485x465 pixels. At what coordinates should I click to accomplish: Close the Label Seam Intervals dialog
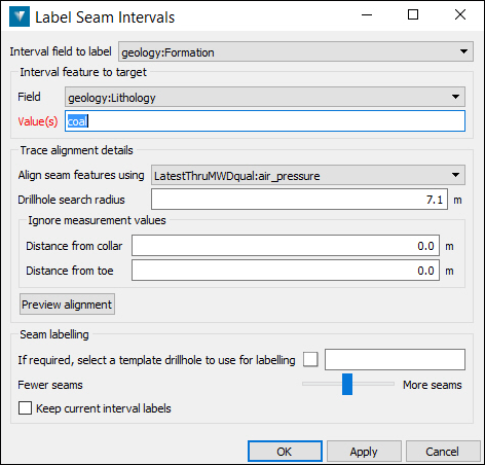click(460, 15)
